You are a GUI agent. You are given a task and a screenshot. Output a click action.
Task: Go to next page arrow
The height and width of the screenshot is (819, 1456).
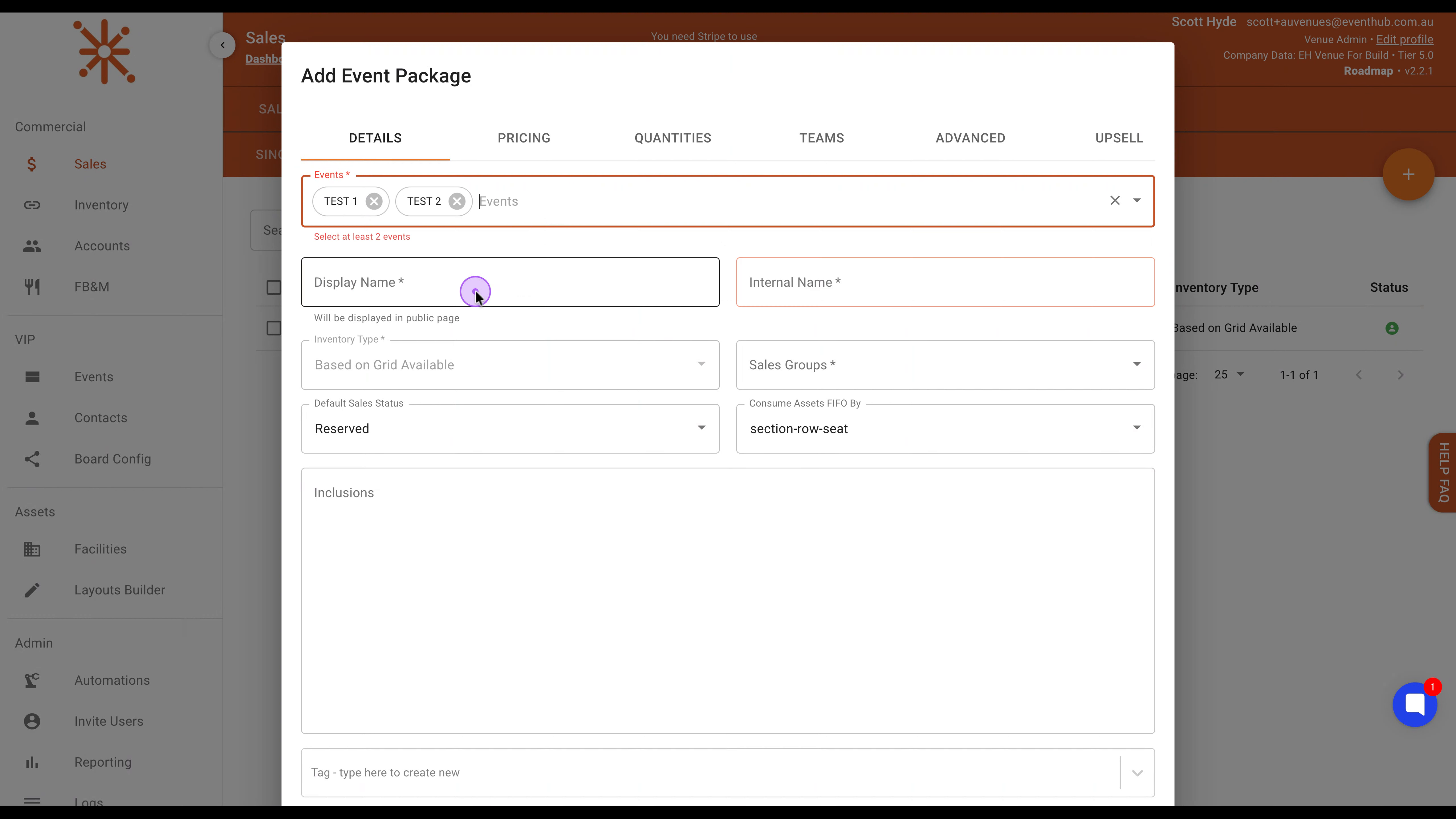(x=1401, y=375)
